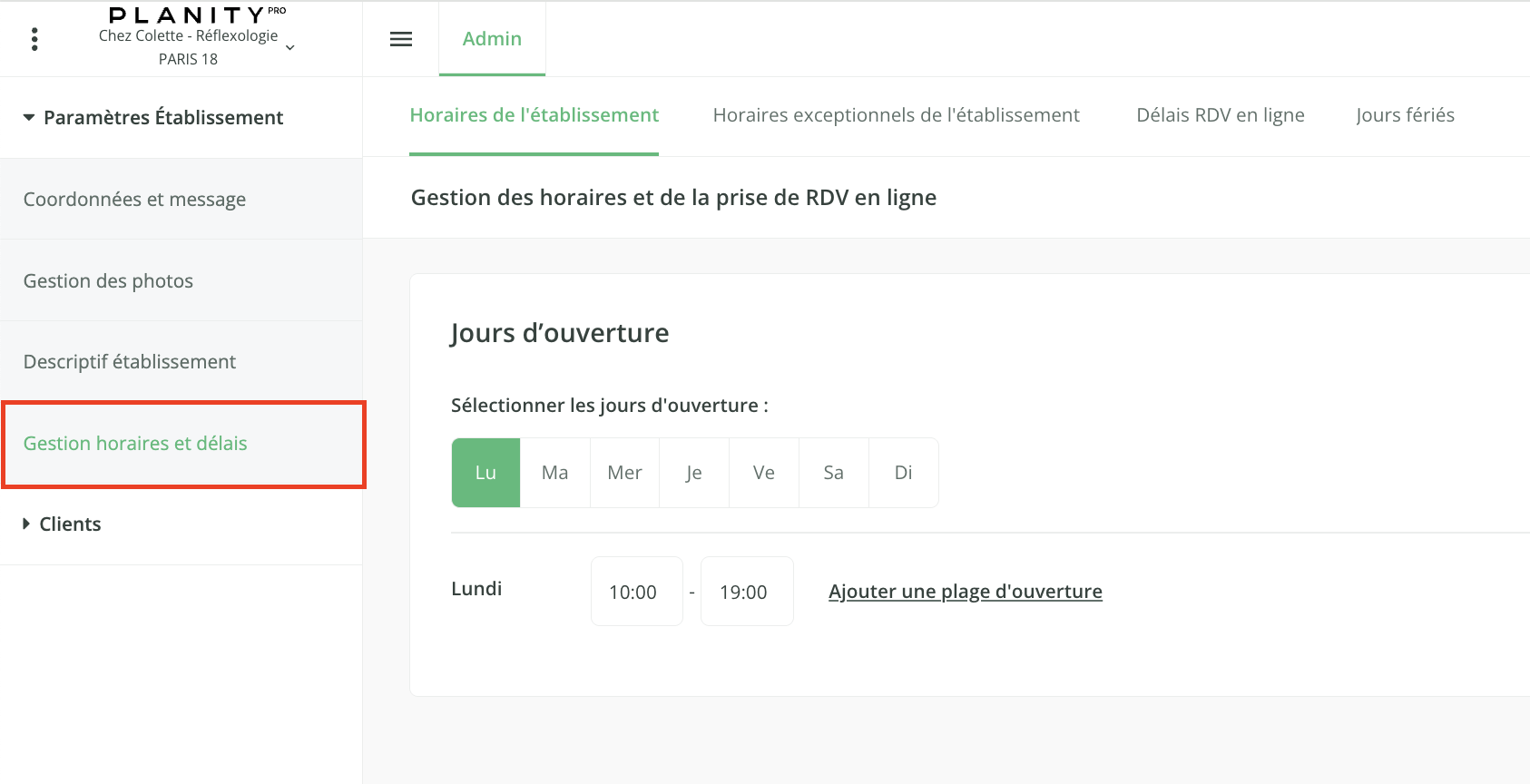Open Gestion des photos
The height and width of the screenshot is (784, 1530).
(181, 280)
